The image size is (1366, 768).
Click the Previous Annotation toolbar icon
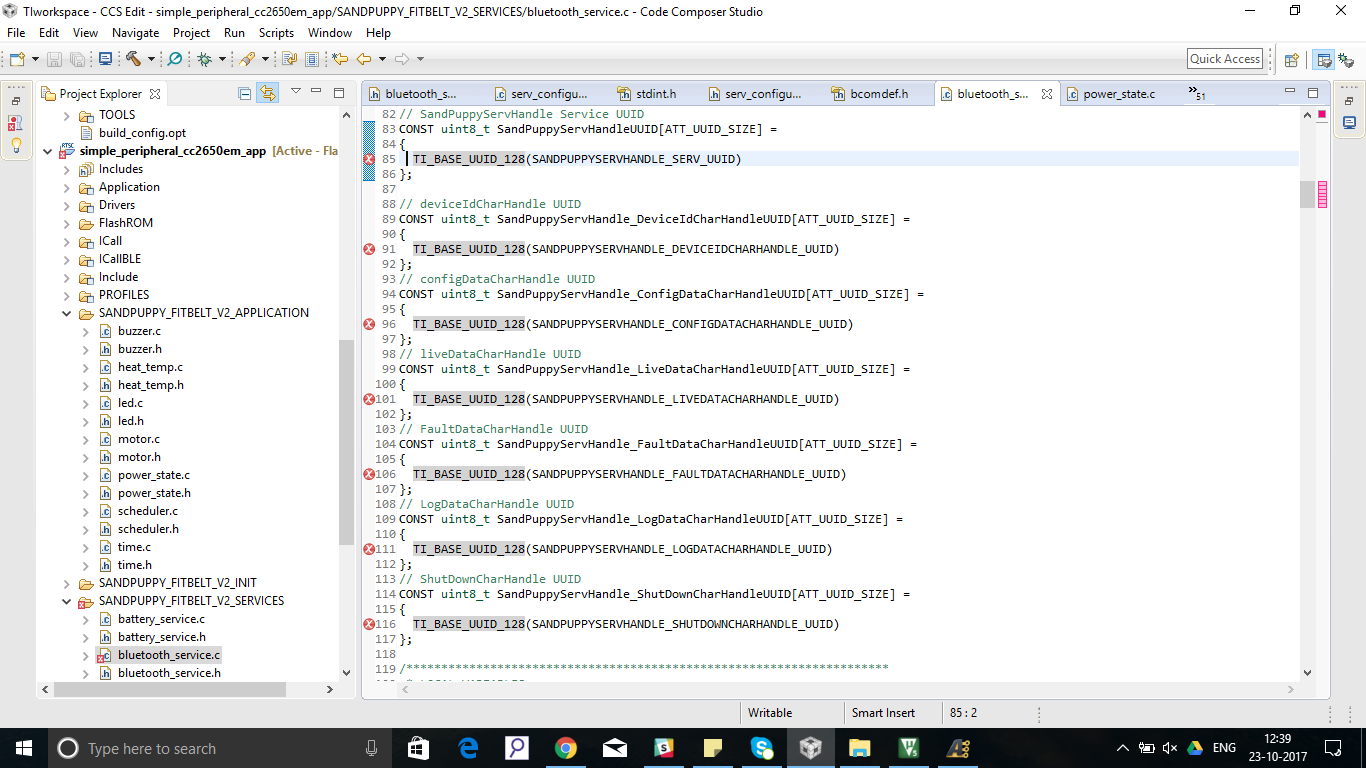click(313, 59)
